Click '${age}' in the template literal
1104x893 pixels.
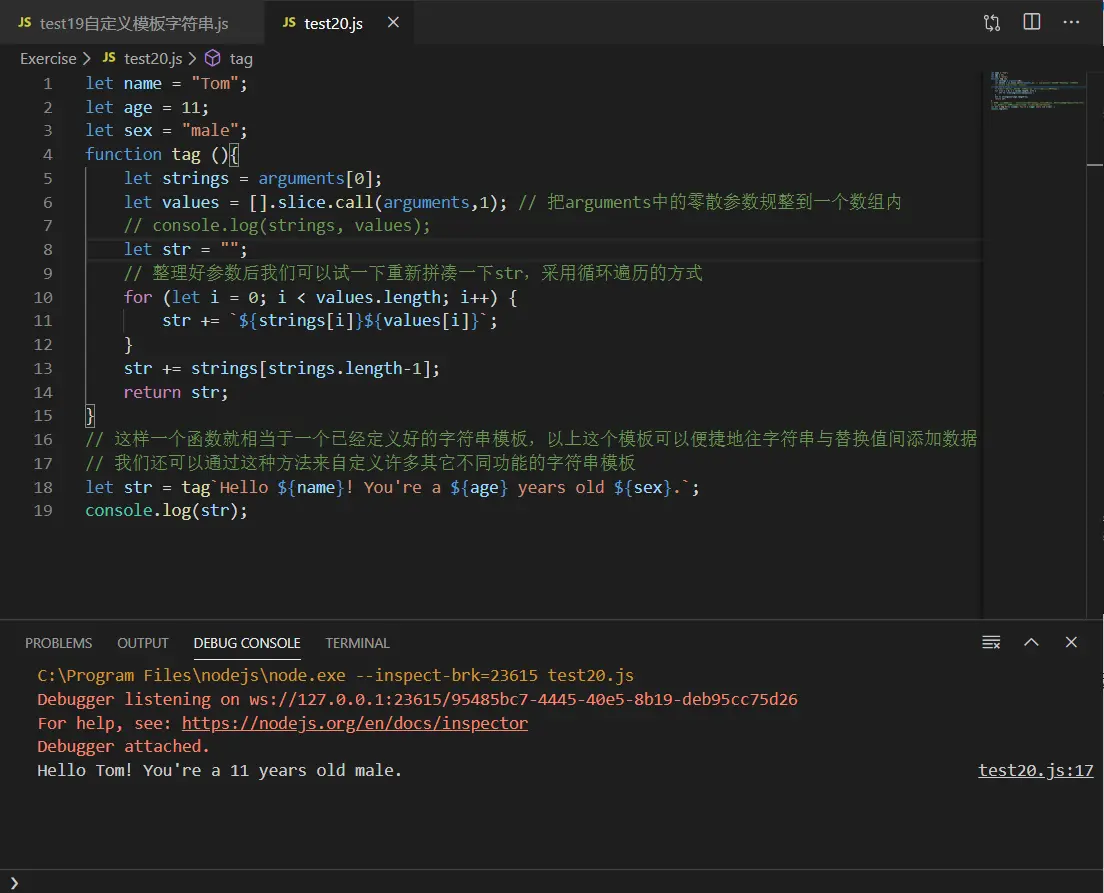pyautogui.click(x=479, y=487)
